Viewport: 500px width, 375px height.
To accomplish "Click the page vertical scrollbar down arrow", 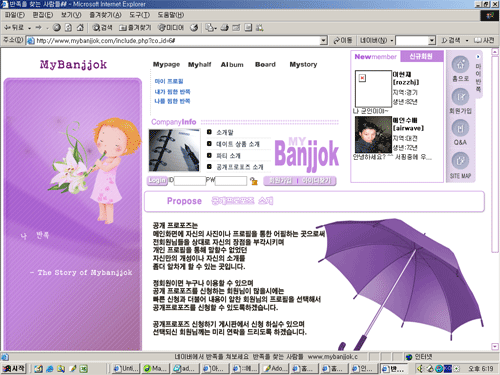I will tap(495, 347).
